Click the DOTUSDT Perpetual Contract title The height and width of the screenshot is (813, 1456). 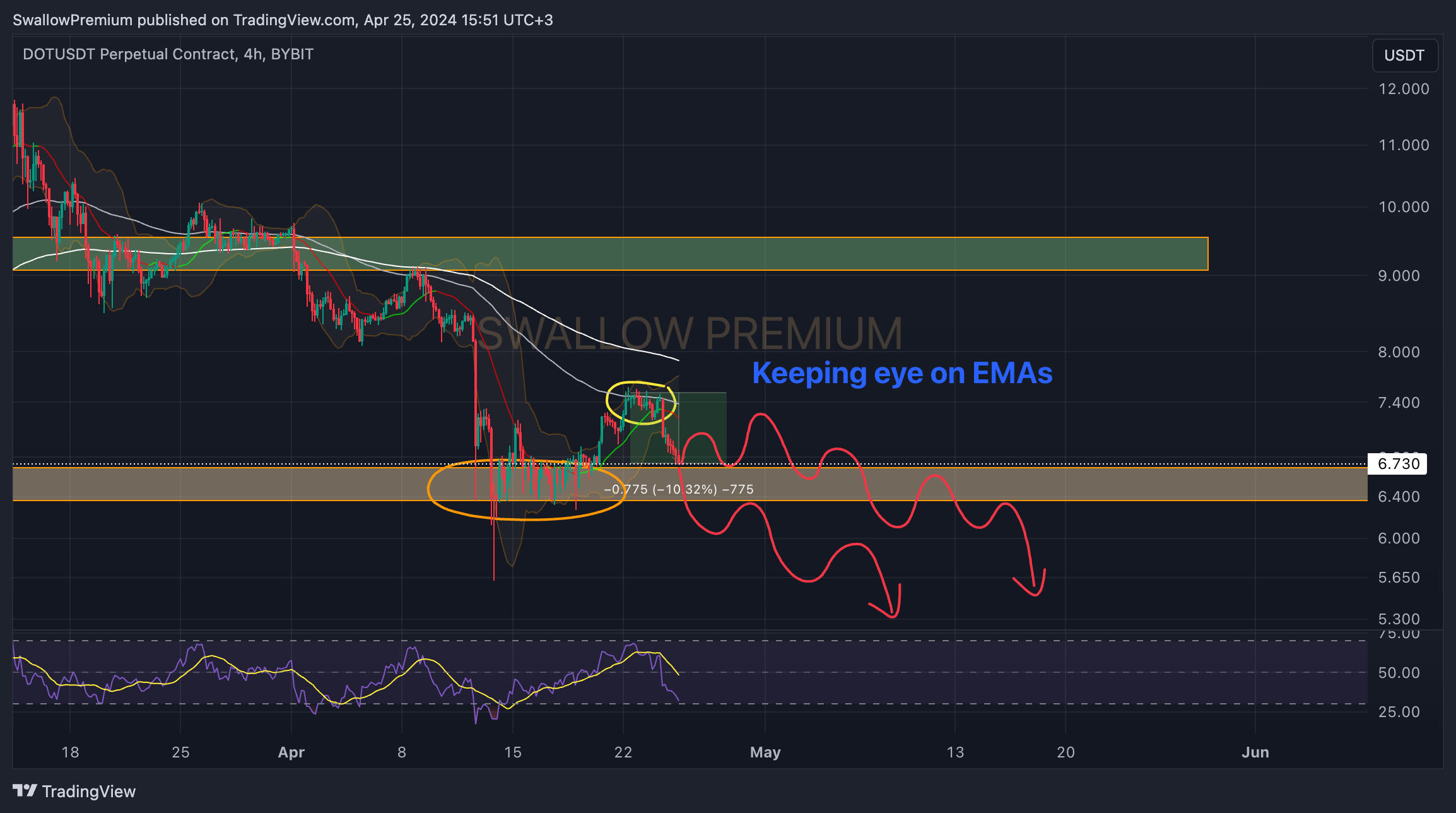[x=168, y=54]
